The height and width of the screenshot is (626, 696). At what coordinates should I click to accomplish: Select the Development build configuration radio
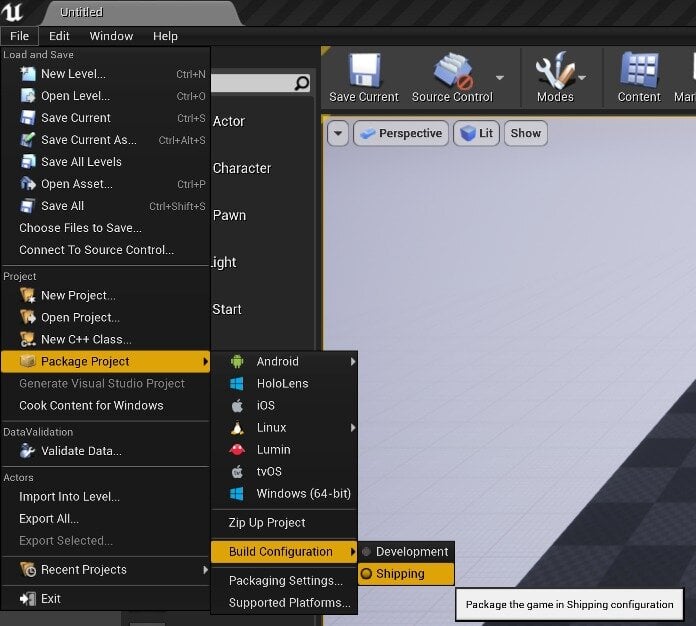[366, 552]
